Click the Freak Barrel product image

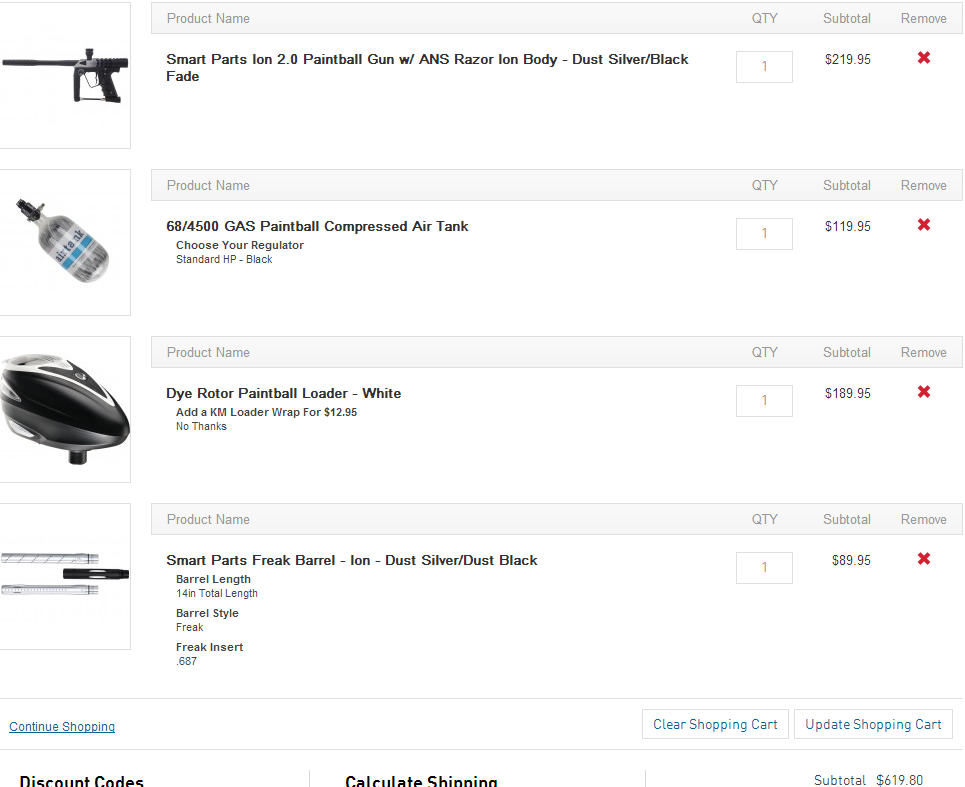pos(64,576)
